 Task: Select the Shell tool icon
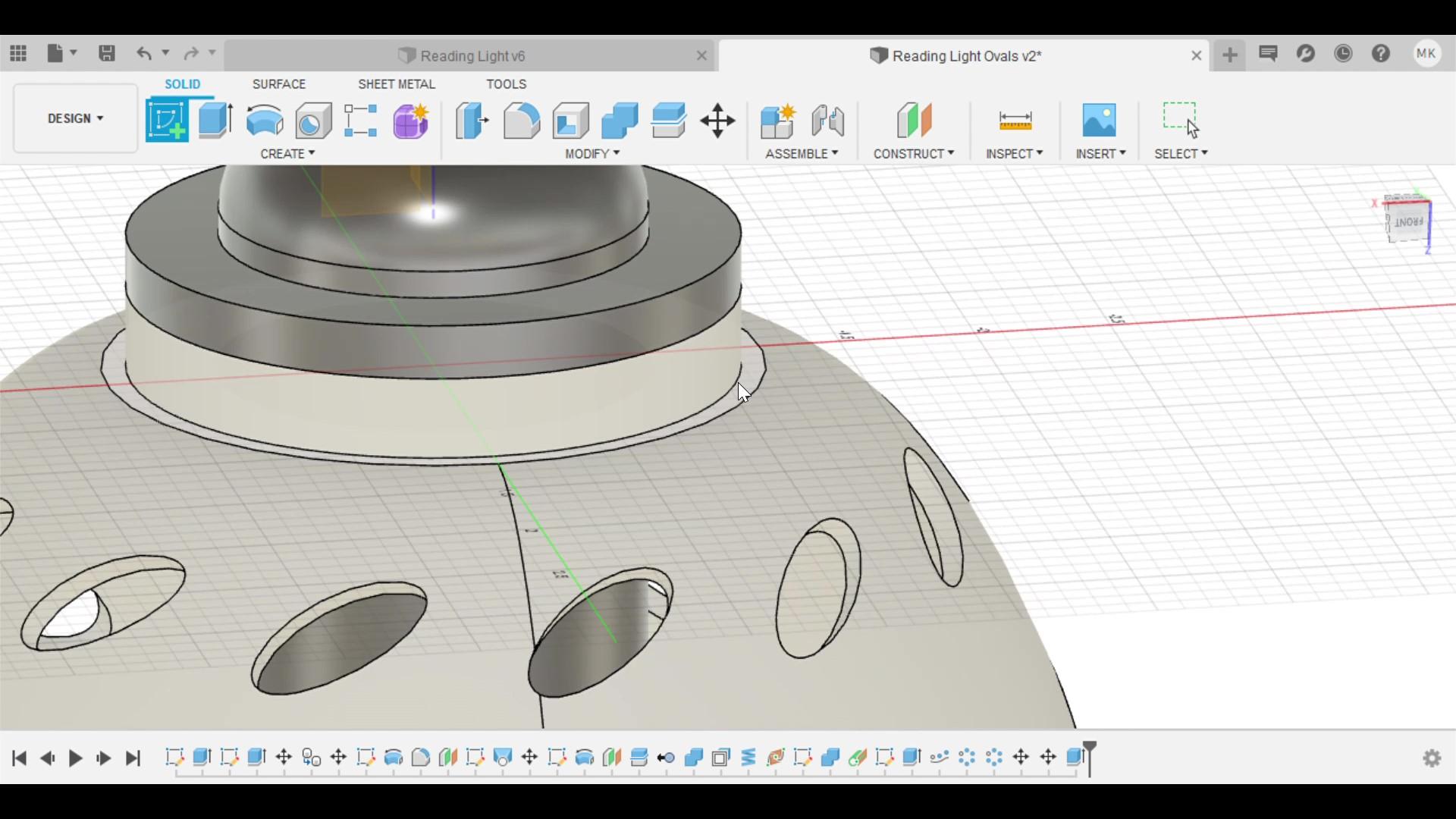click(571, 120)
